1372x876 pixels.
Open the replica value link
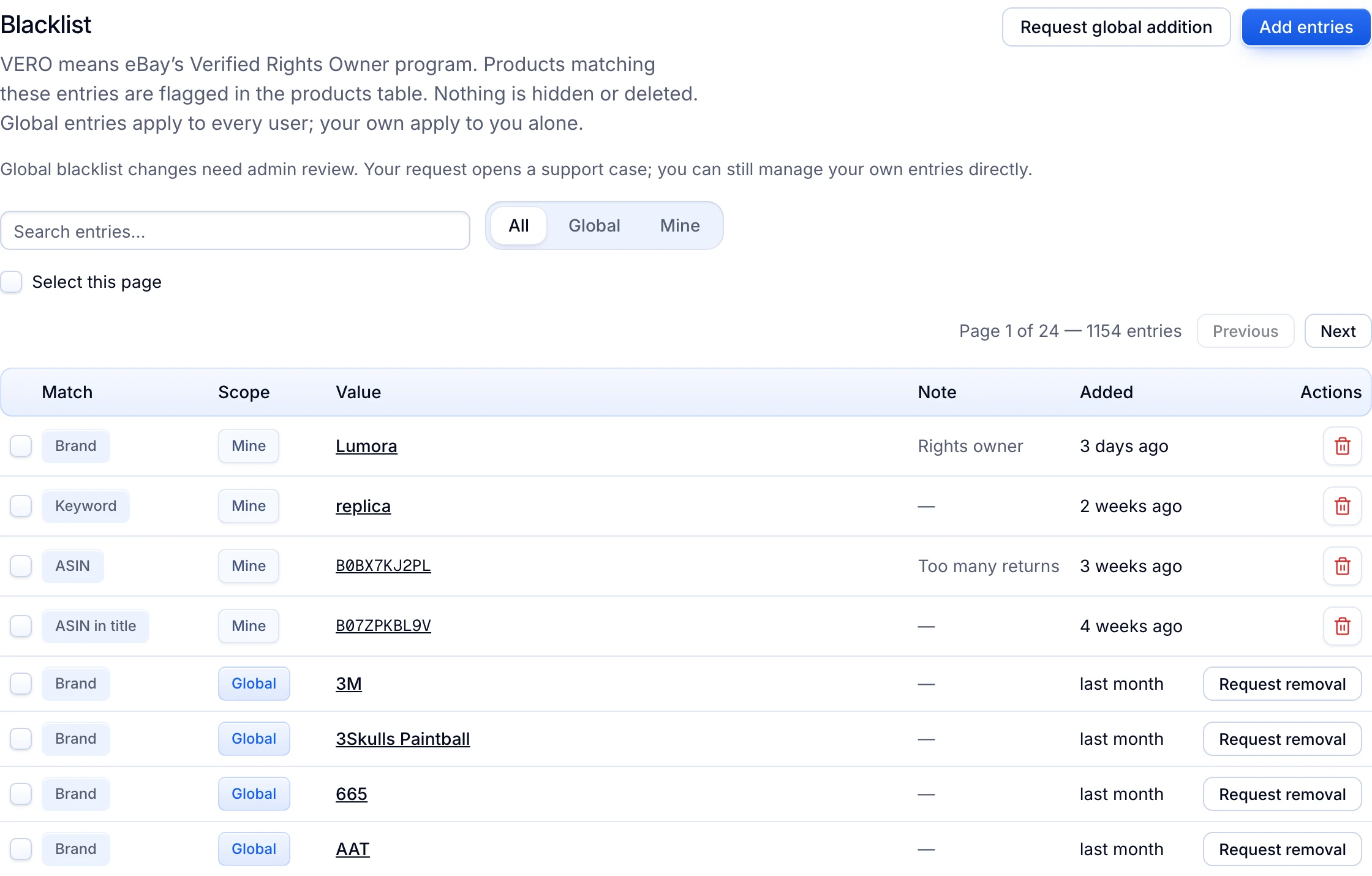pos(363,506)
